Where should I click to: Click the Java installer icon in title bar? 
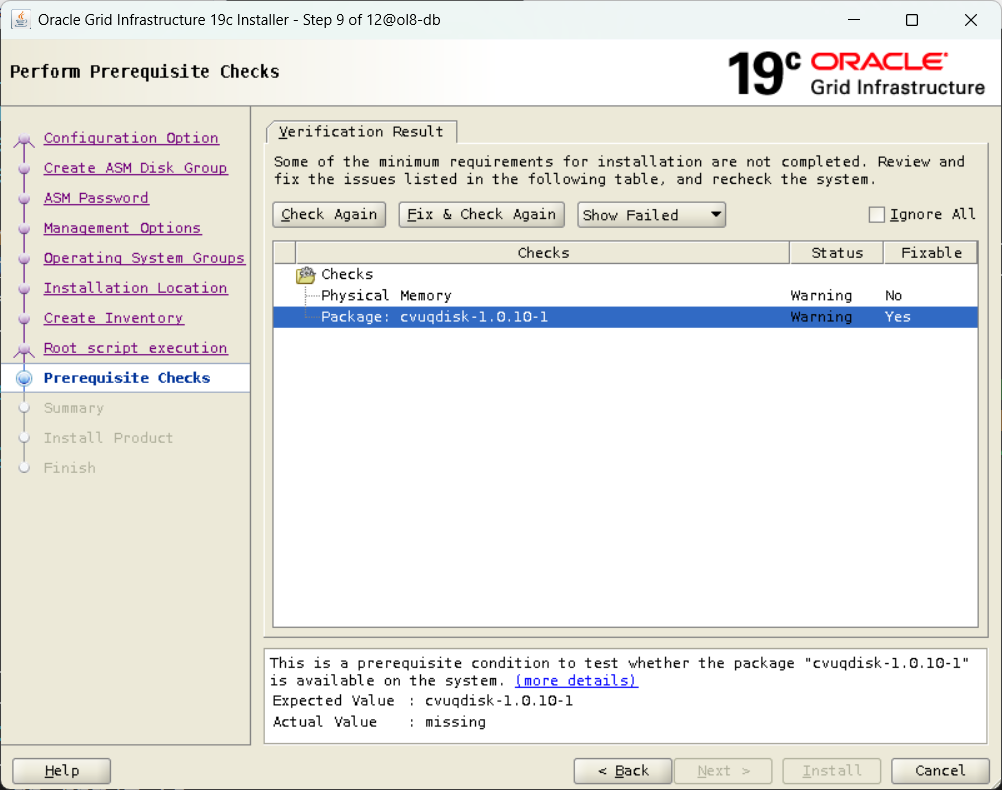click(x=20, y=20)
